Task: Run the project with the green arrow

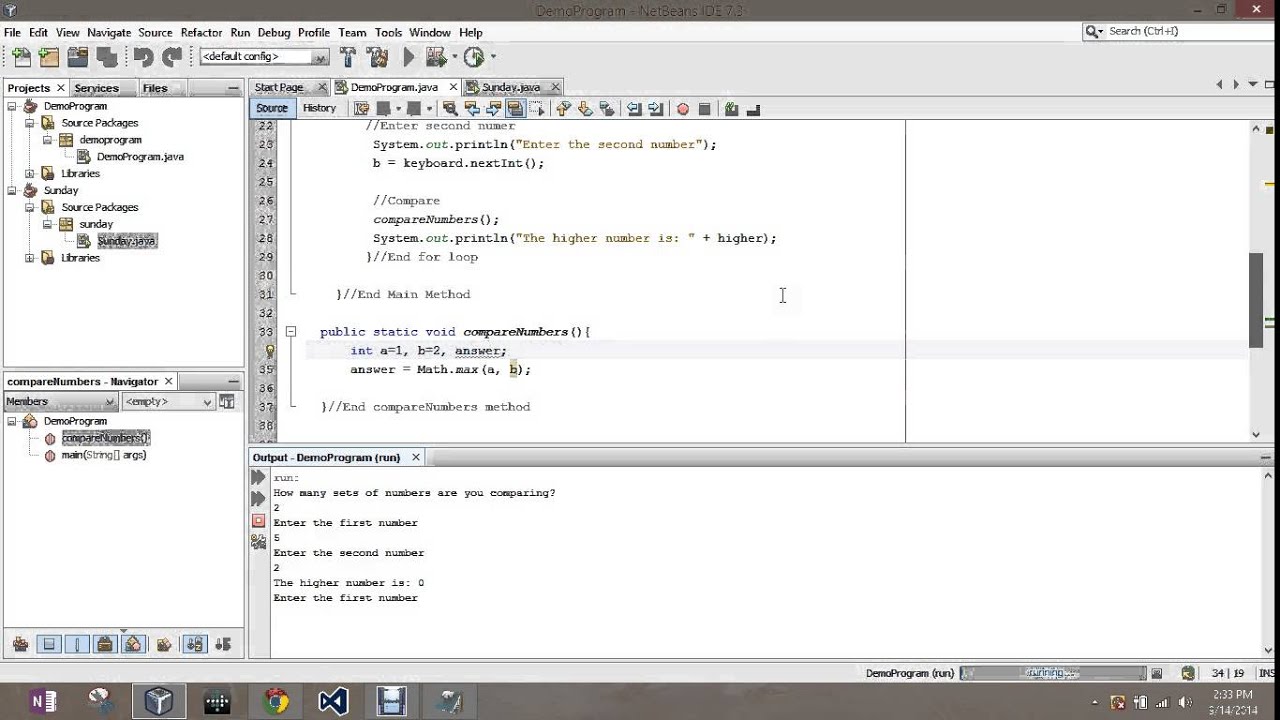Action: click(409, 57)
